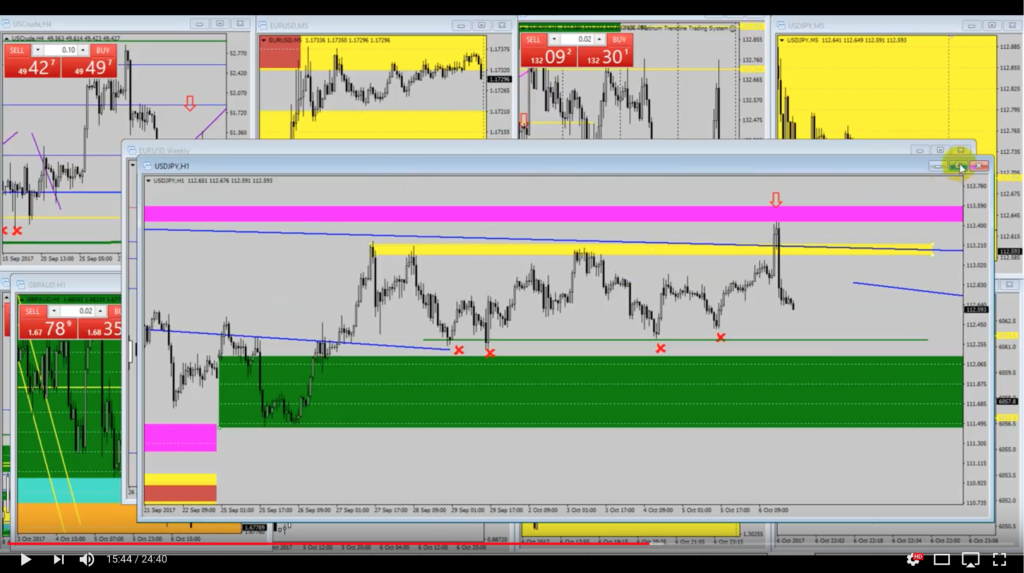Increase 0.02 lot size beside the 132.30 panel
The image size is (1024, 573).
click(599, 40)
